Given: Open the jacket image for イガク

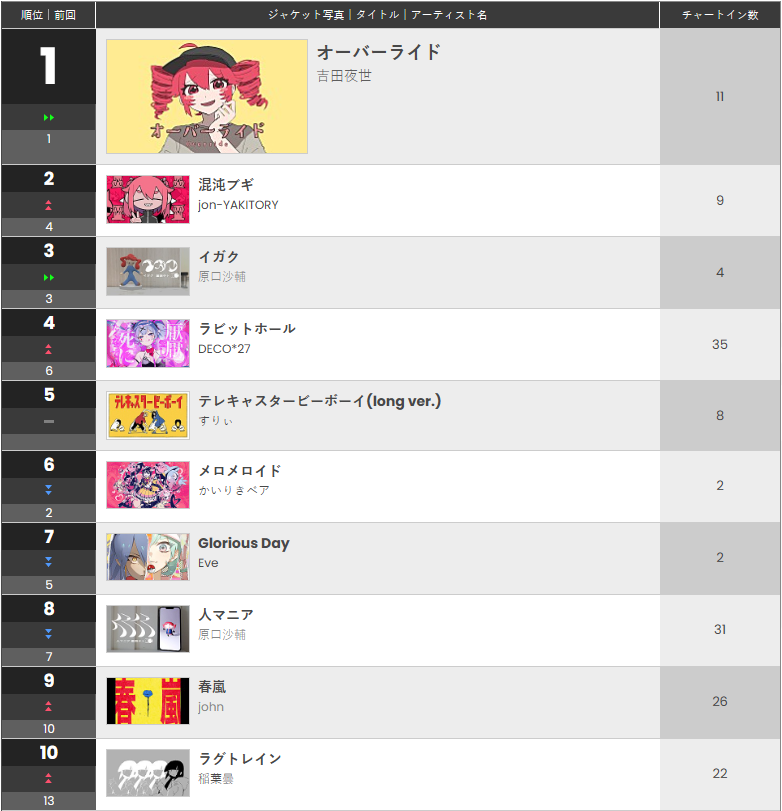Looking at the screenshot, I should (x=147, y=270).
